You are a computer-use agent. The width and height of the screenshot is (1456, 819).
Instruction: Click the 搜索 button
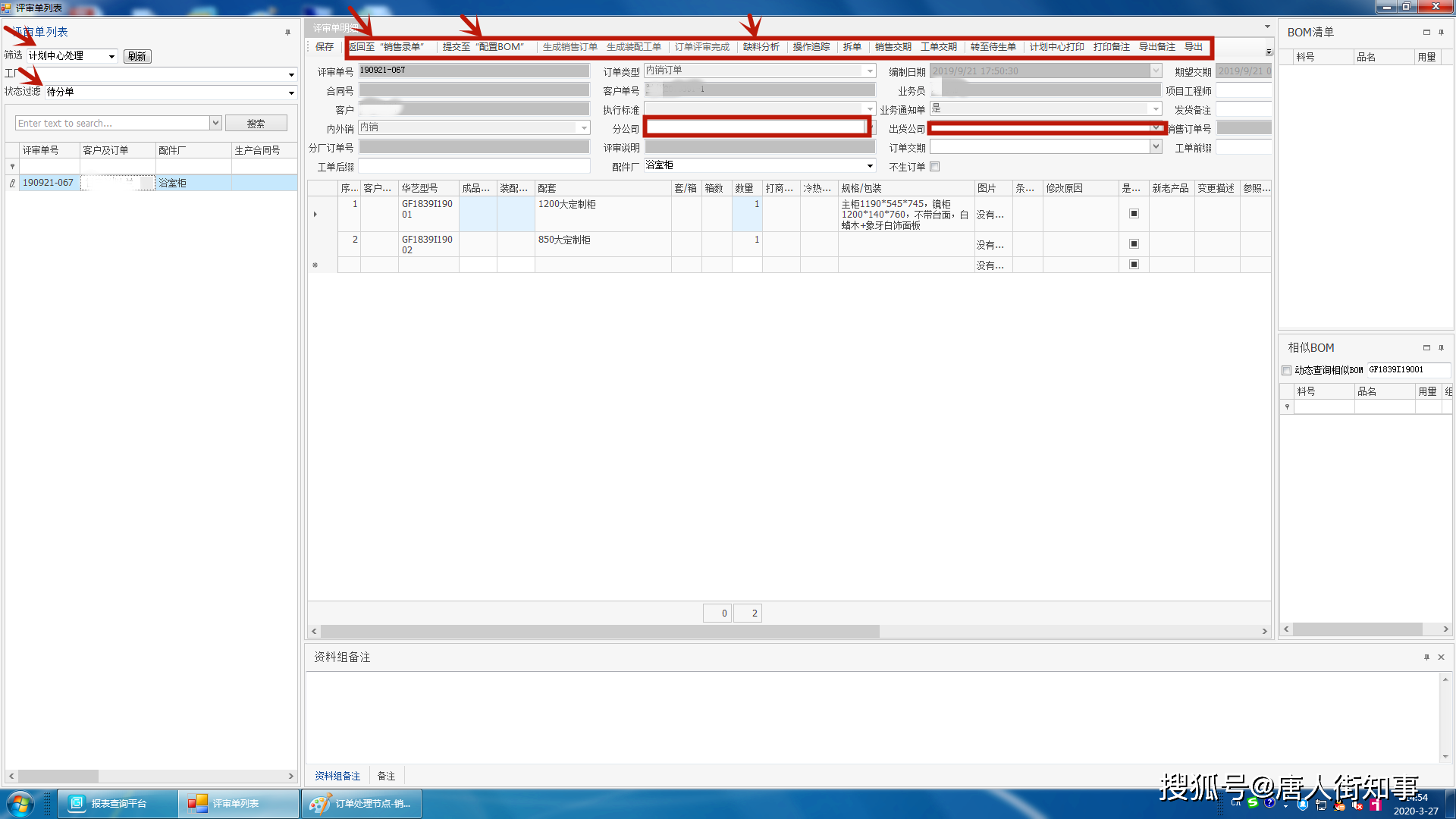pos(256,124)
